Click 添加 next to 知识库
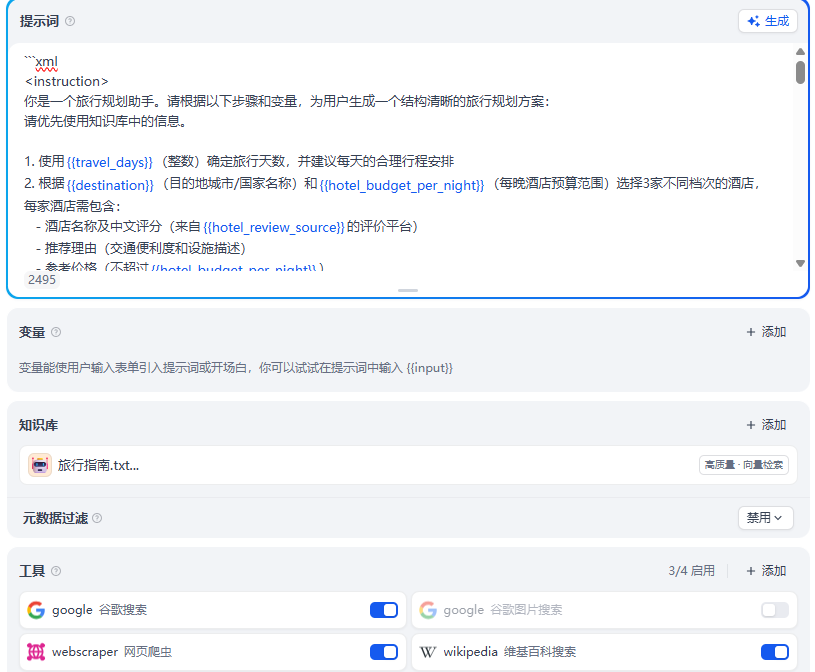 [765, 424]
